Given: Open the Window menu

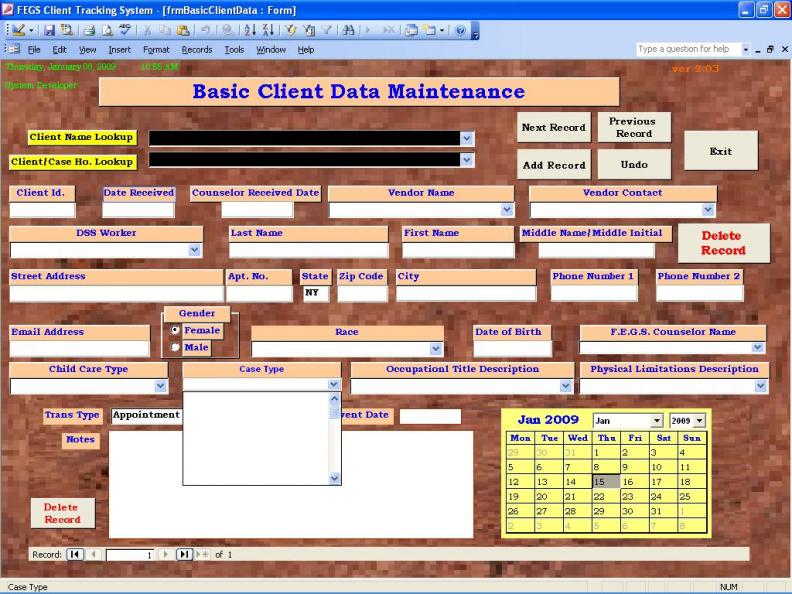Looking at the screenshot, I should click(x=271, y=50).
